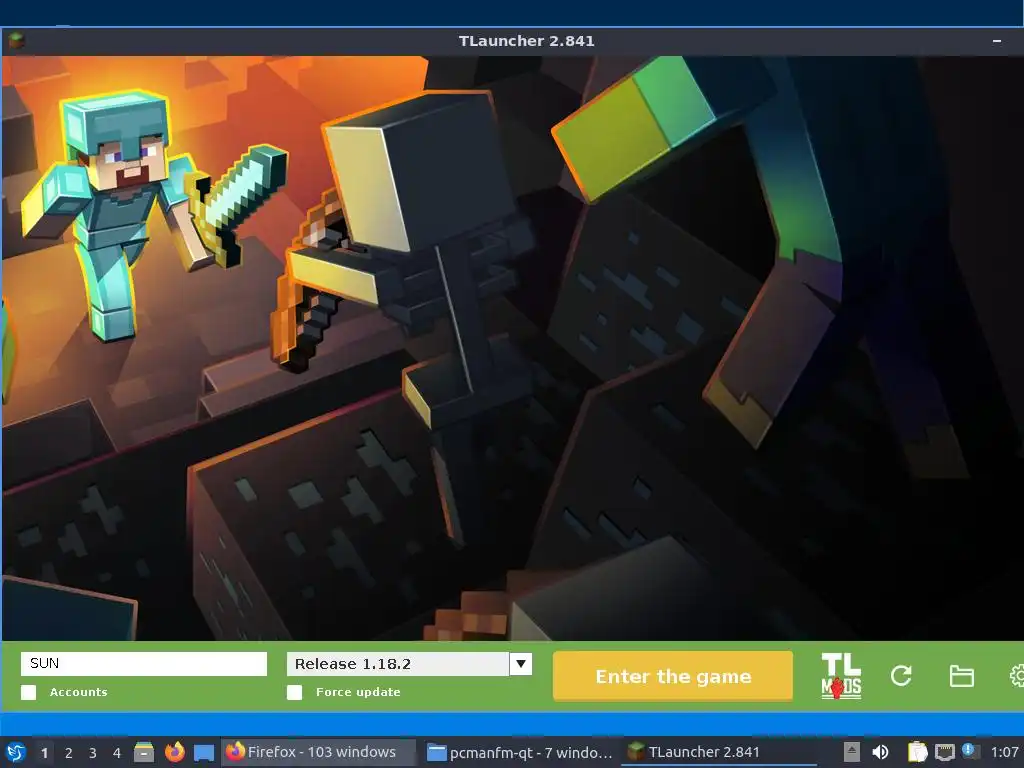Open removable media eject tray icon
Image resolution: width=1024 pixels, height=768 pixels.
(x=852, y=752)
